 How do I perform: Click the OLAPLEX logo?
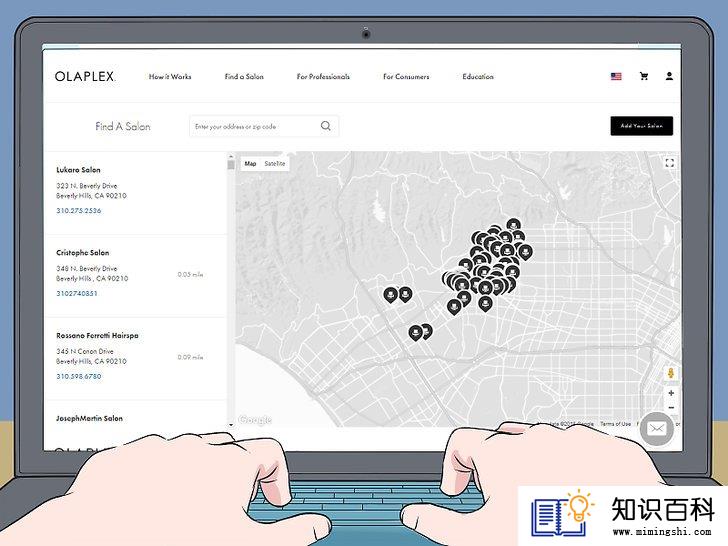[84, 77]
